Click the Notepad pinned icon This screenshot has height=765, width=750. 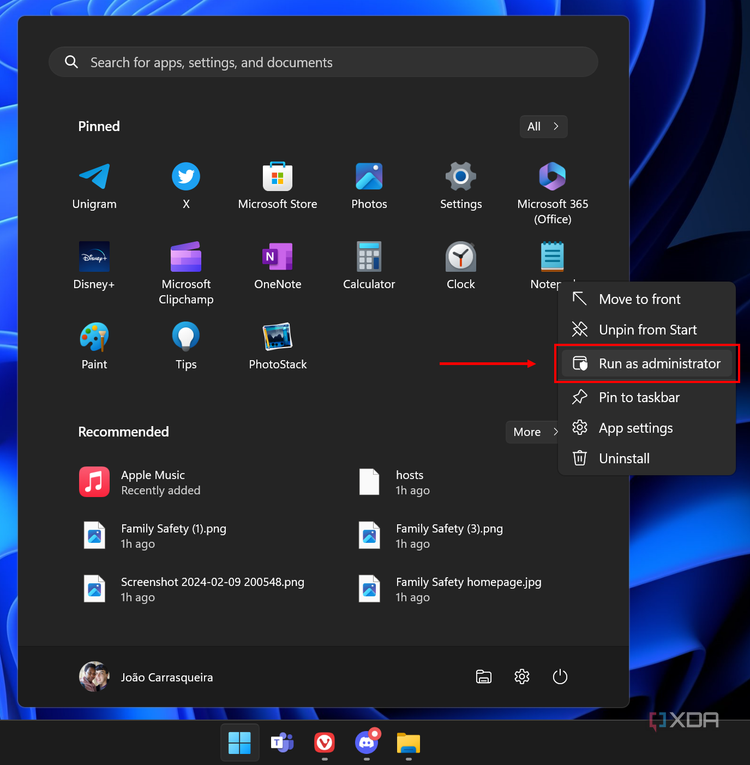point(552,257)
